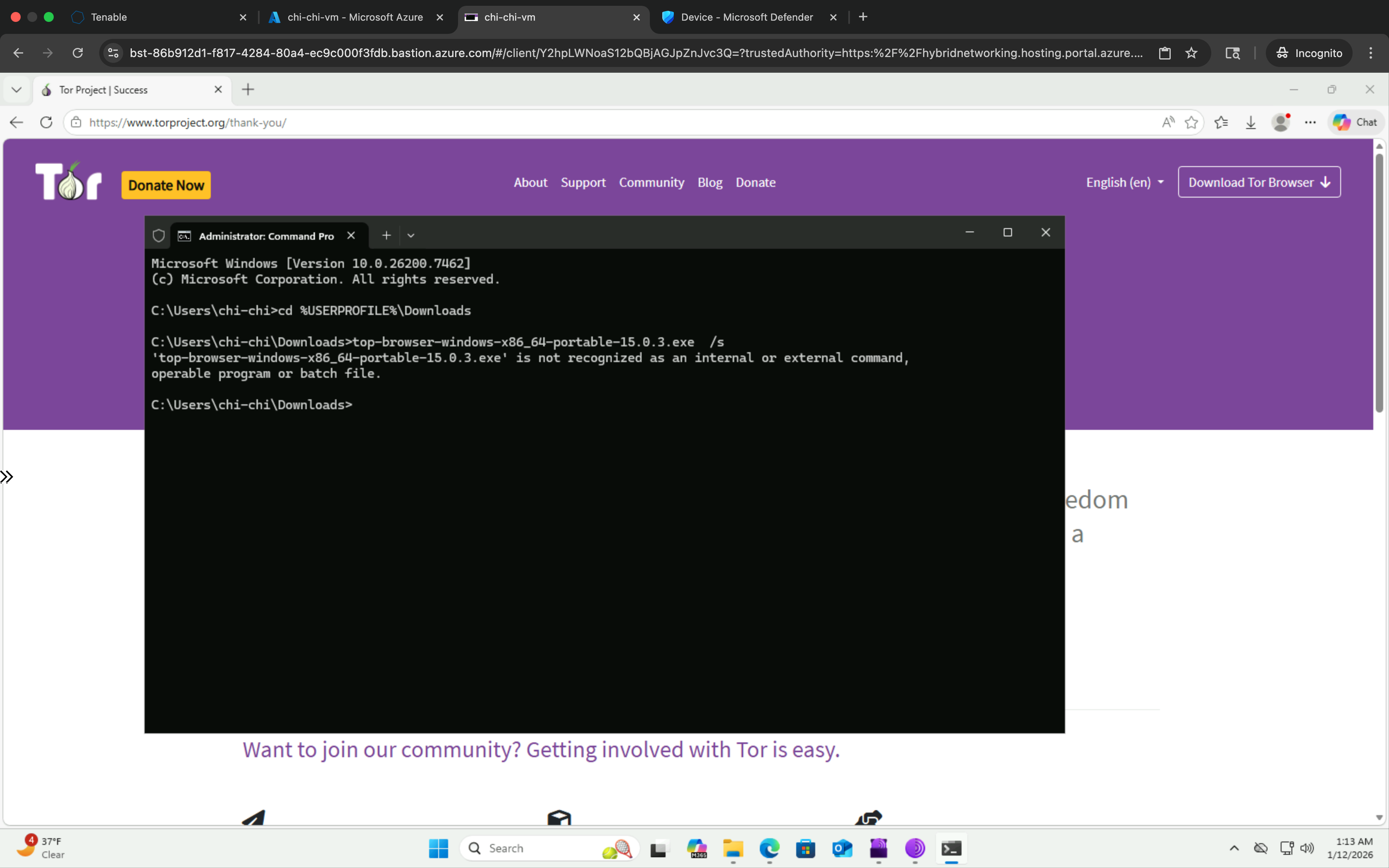Open a new Chrome tab
This screenshot has width=1389, height=868.
click(863, 17)
